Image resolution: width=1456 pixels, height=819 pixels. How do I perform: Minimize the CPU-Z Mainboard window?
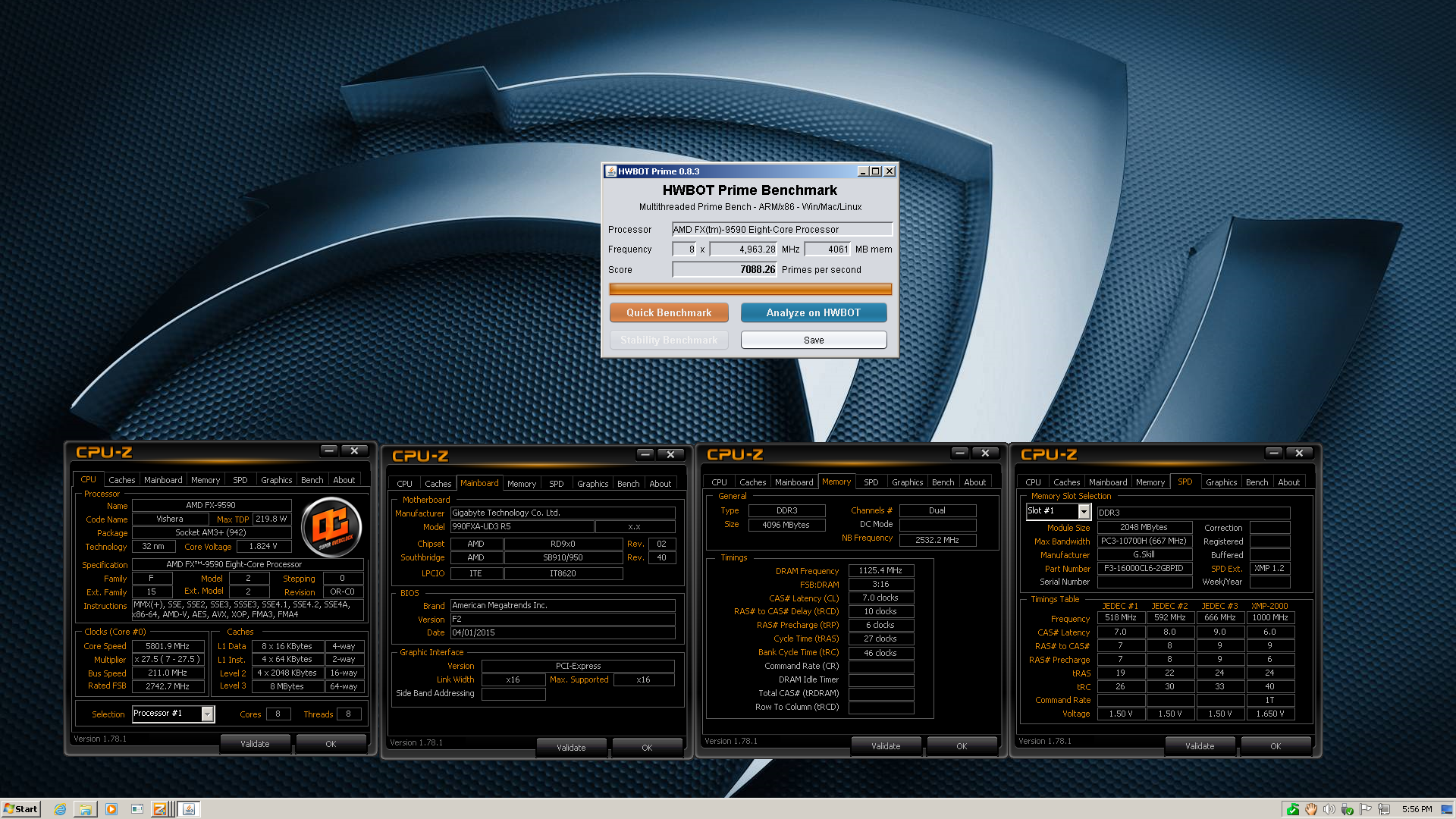point(645,454)
